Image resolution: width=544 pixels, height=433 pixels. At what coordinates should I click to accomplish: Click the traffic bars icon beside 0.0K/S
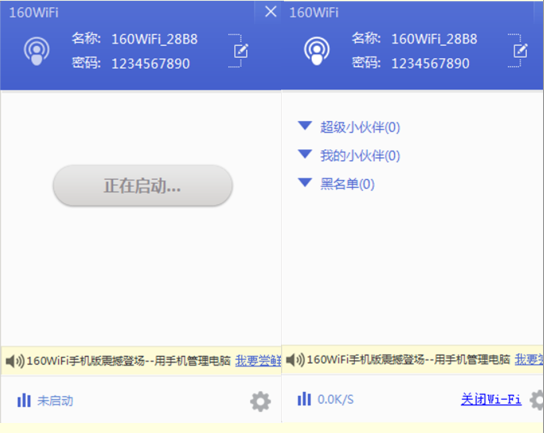coord(304,399)
